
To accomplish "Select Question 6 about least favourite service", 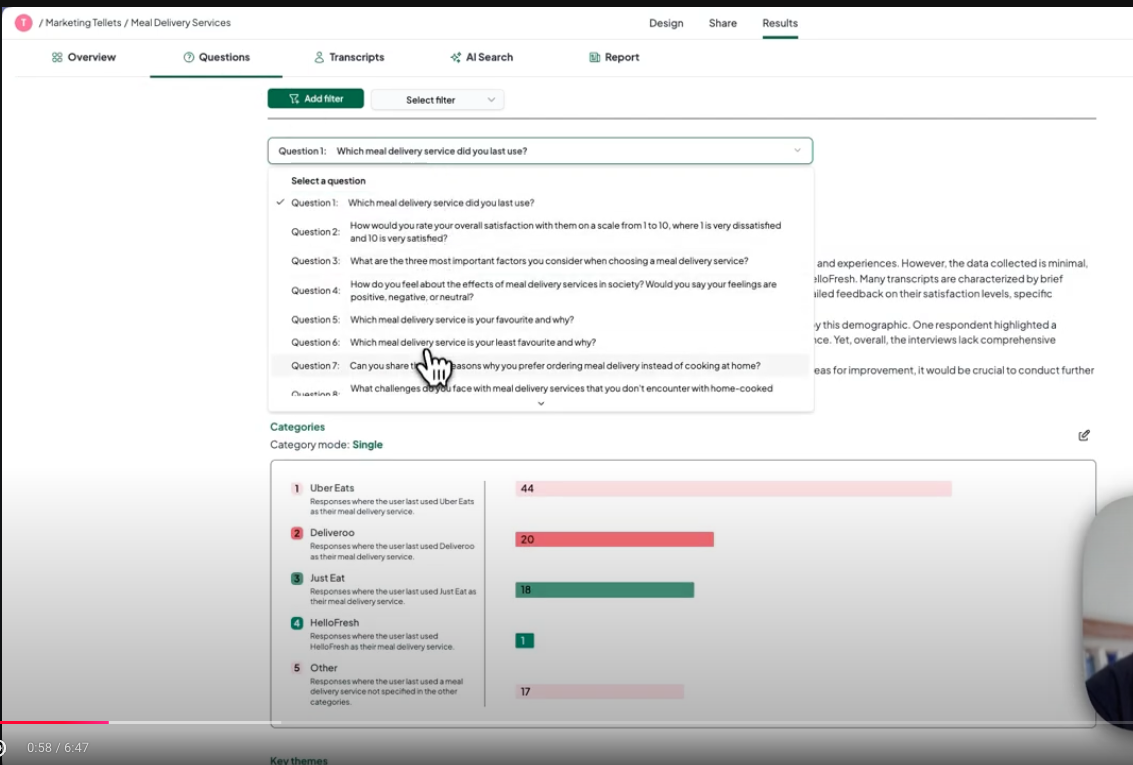I will pyautogui.click(x=540, y=342).
